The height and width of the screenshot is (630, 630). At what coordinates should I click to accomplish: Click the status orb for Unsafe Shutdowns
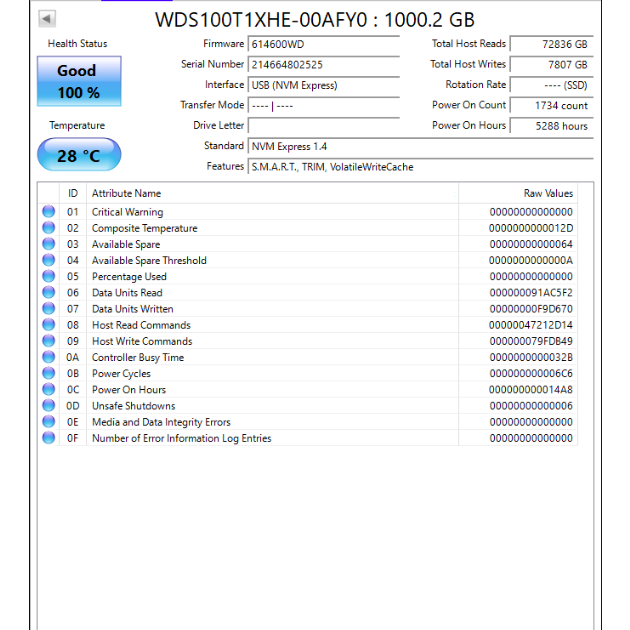(x=49, y=405)
